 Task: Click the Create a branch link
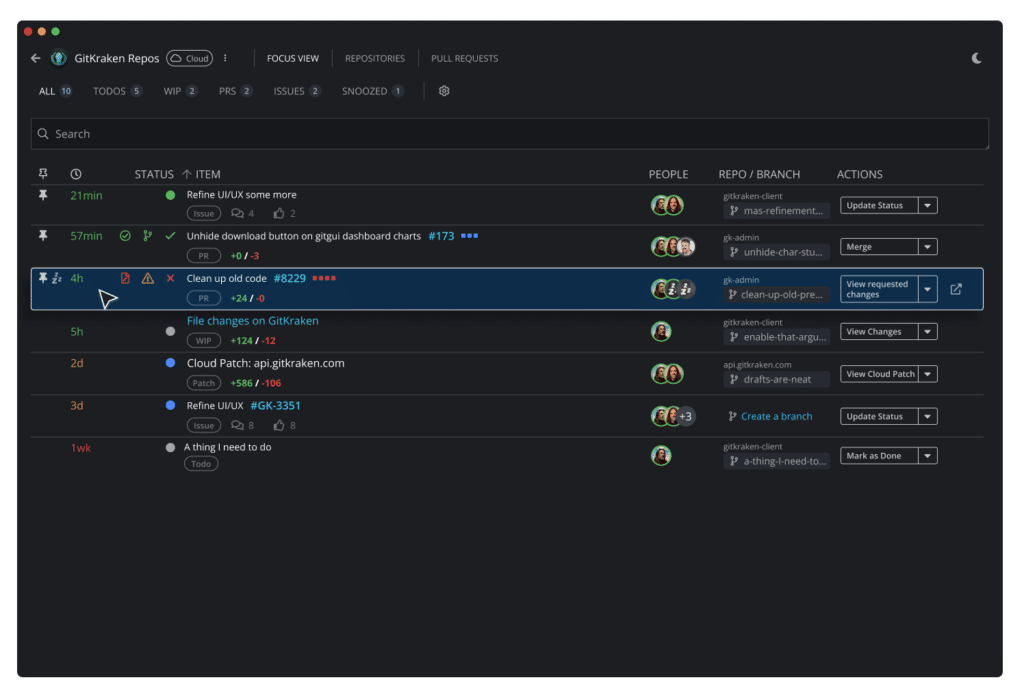coord(776,416)
